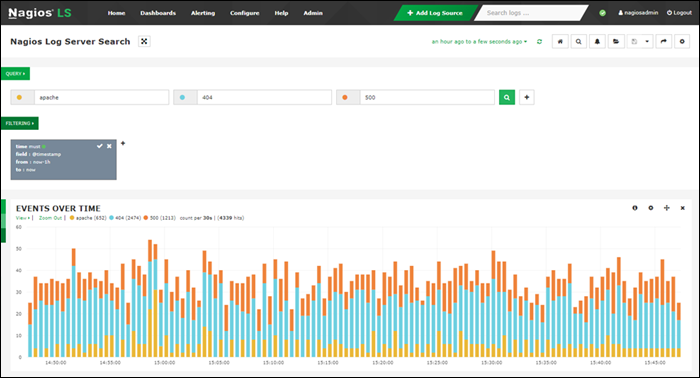Click the orange color dot of 500 query
The height and width of the screenshot is (378, 700).
point(345,97)
